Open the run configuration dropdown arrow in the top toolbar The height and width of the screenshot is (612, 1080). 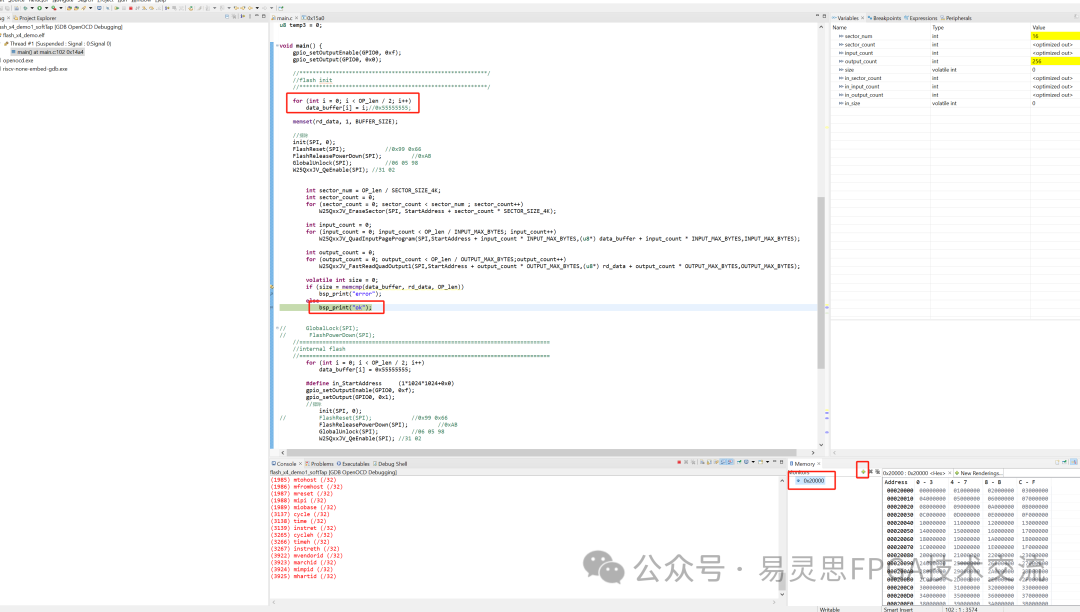[x=46, y=8]
